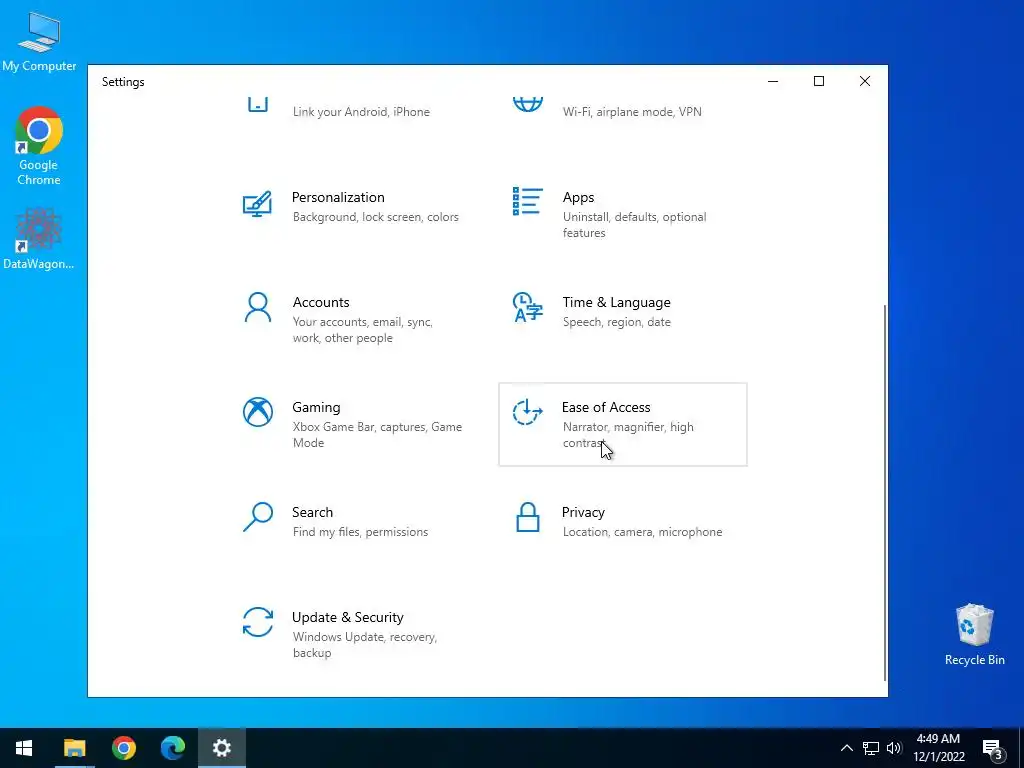The height and width of the screenshot is (768, 1024).
Task: Click the Settings gear taskbar button
Action: [x=221, y=748]
